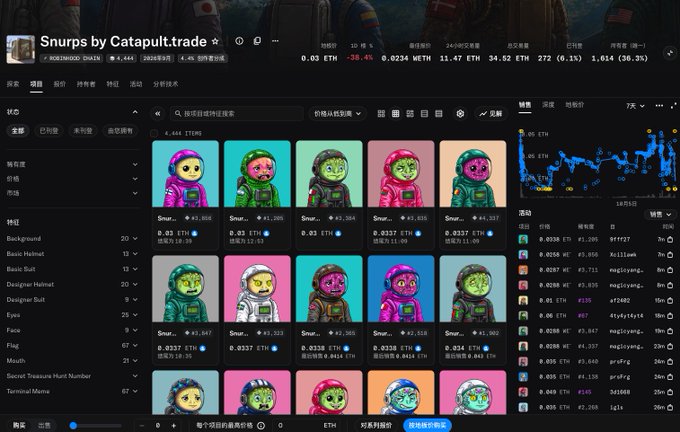Screen dimensions: 680x432
Task: Star the Snurps collection as favorite
Action: click(x=215, y=41)
